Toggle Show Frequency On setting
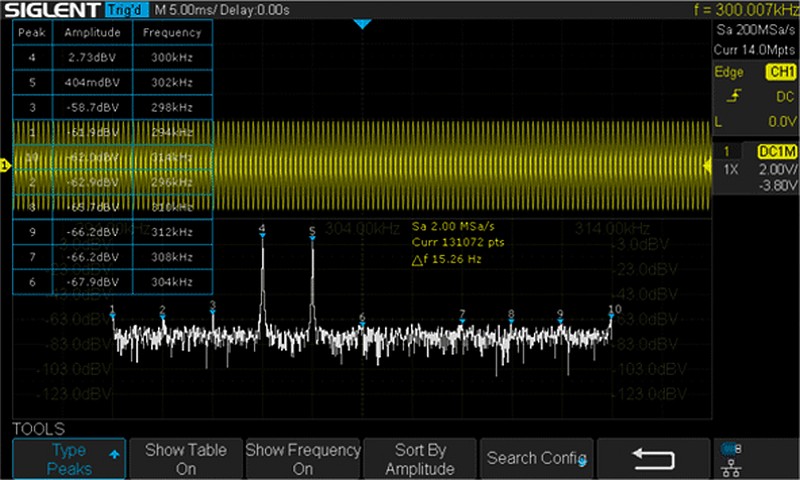The image size is (800, 480). (x=303, y=459)
